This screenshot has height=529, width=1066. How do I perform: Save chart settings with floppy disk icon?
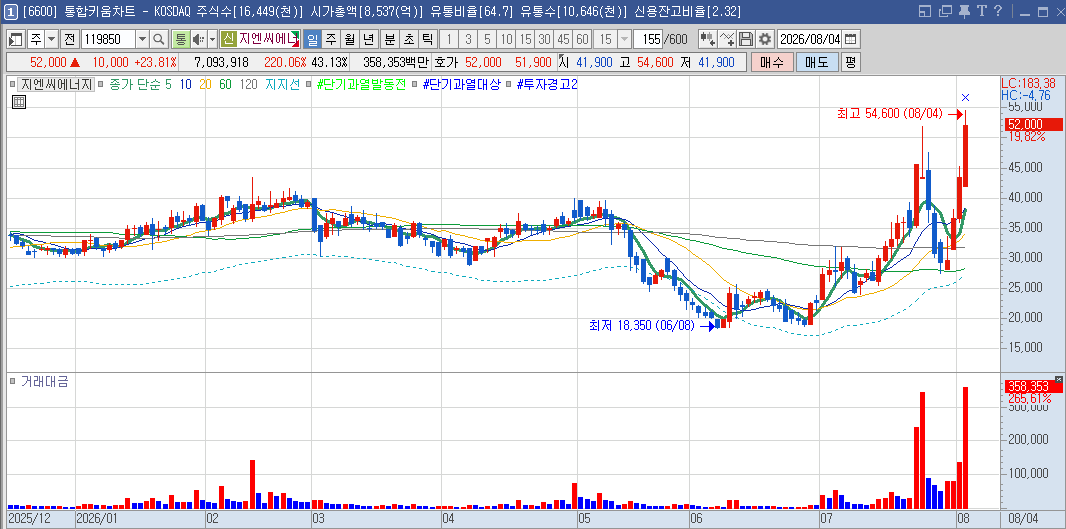point(746,39)
